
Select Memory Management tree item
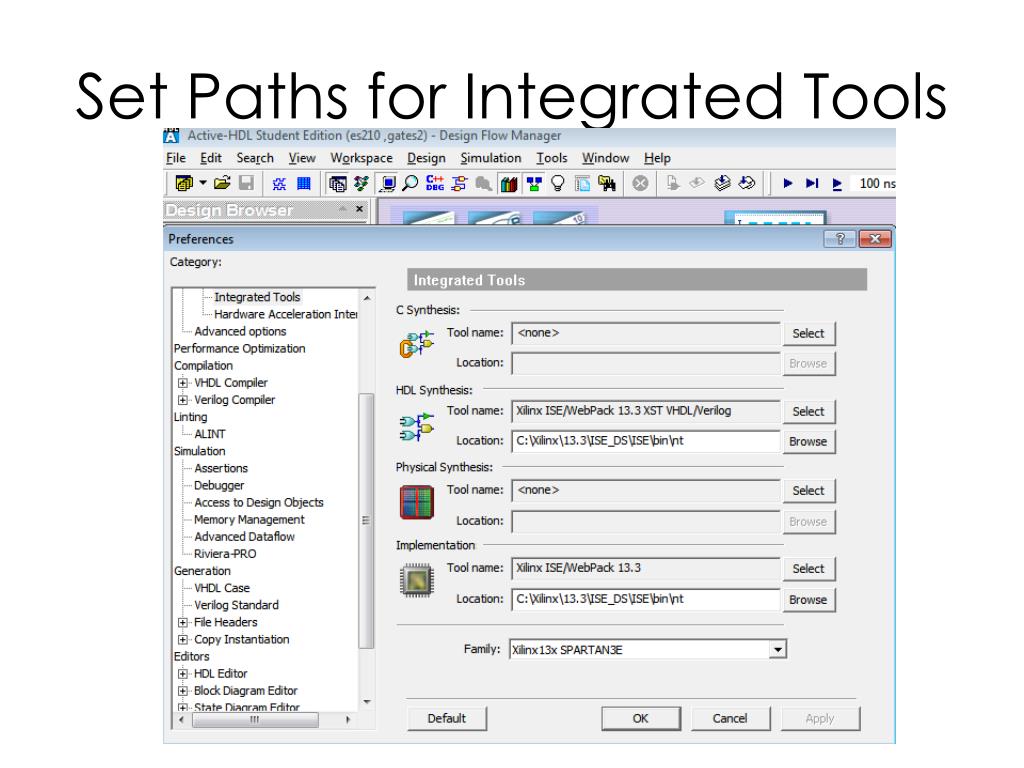[x=249, y=519]
